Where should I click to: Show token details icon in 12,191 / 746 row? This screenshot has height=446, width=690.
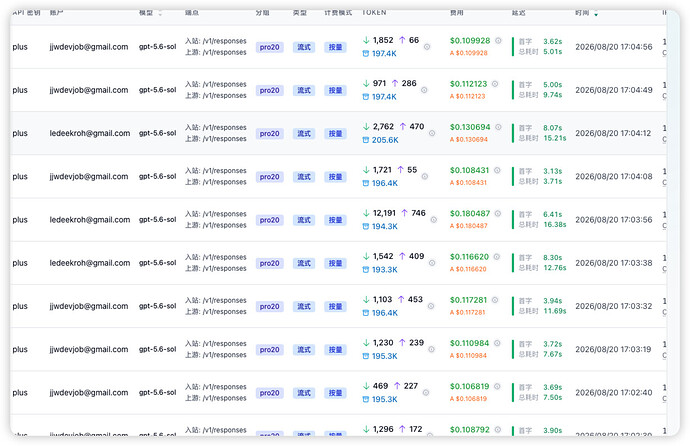[x=433, y=219]
